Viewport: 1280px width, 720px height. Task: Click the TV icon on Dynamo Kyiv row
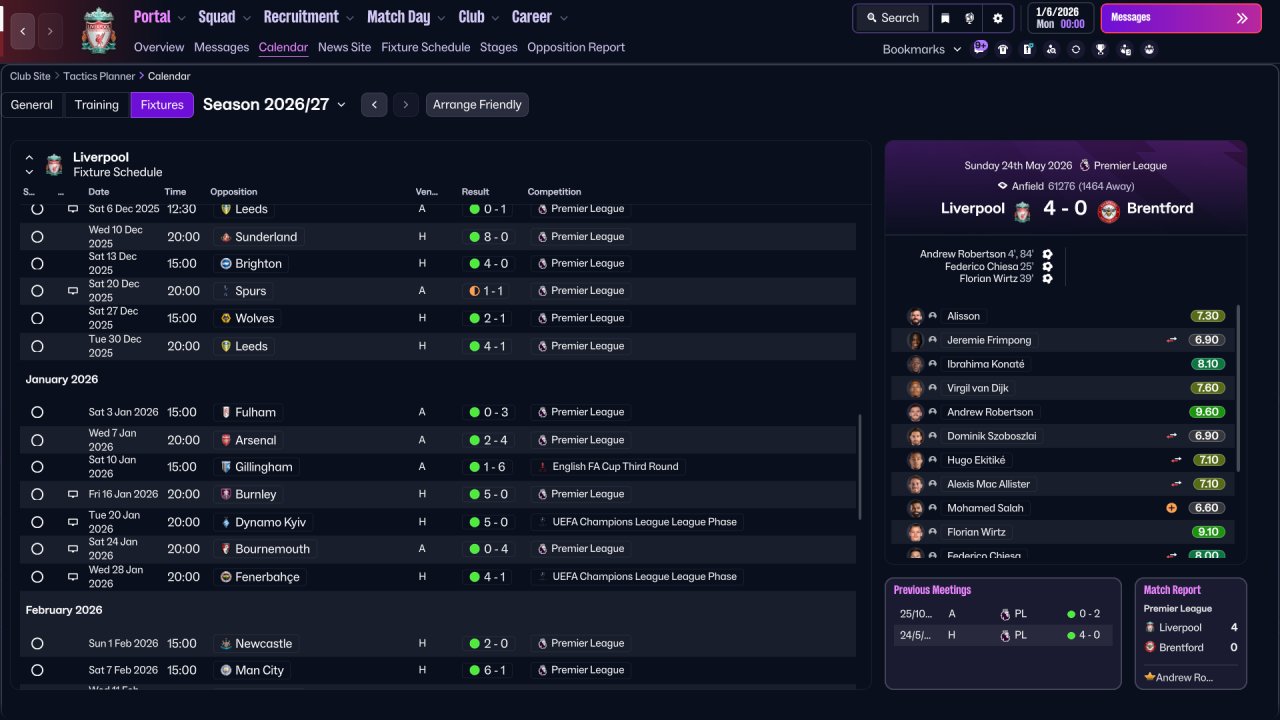(73, 522)
